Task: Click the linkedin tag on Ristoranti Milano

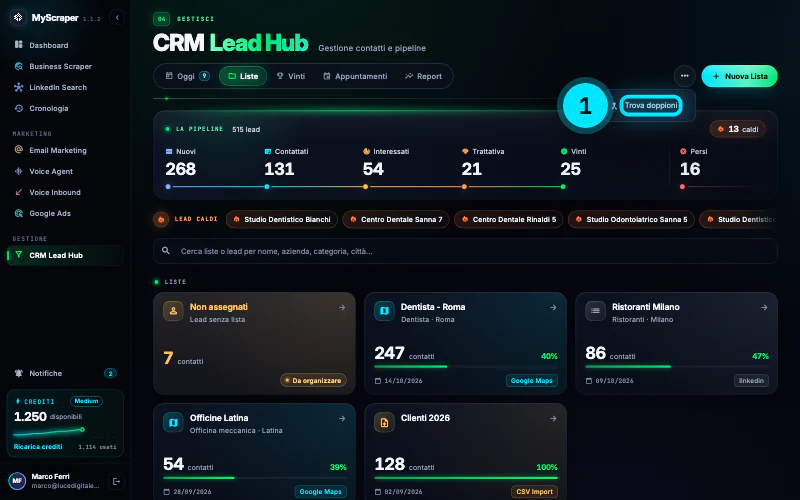Action: point(751,381)
